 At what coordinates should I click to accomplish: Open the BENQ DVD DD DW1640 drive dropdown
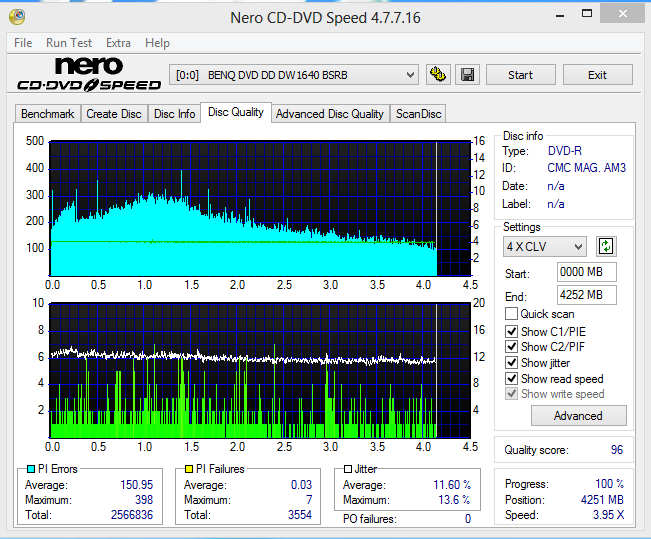click(294, 75)
